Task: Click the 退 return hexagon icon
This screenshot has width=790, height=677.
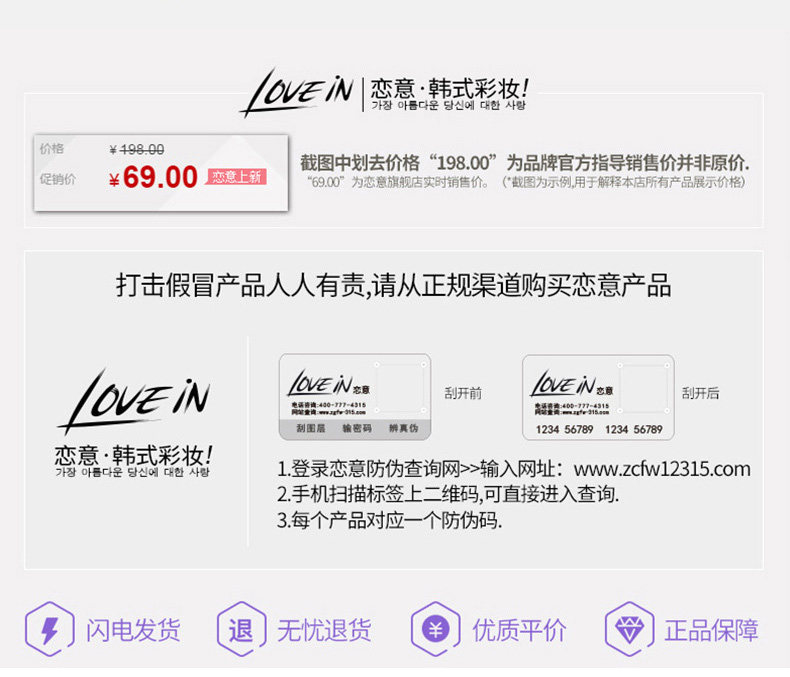Action: [x=241, y=629]
